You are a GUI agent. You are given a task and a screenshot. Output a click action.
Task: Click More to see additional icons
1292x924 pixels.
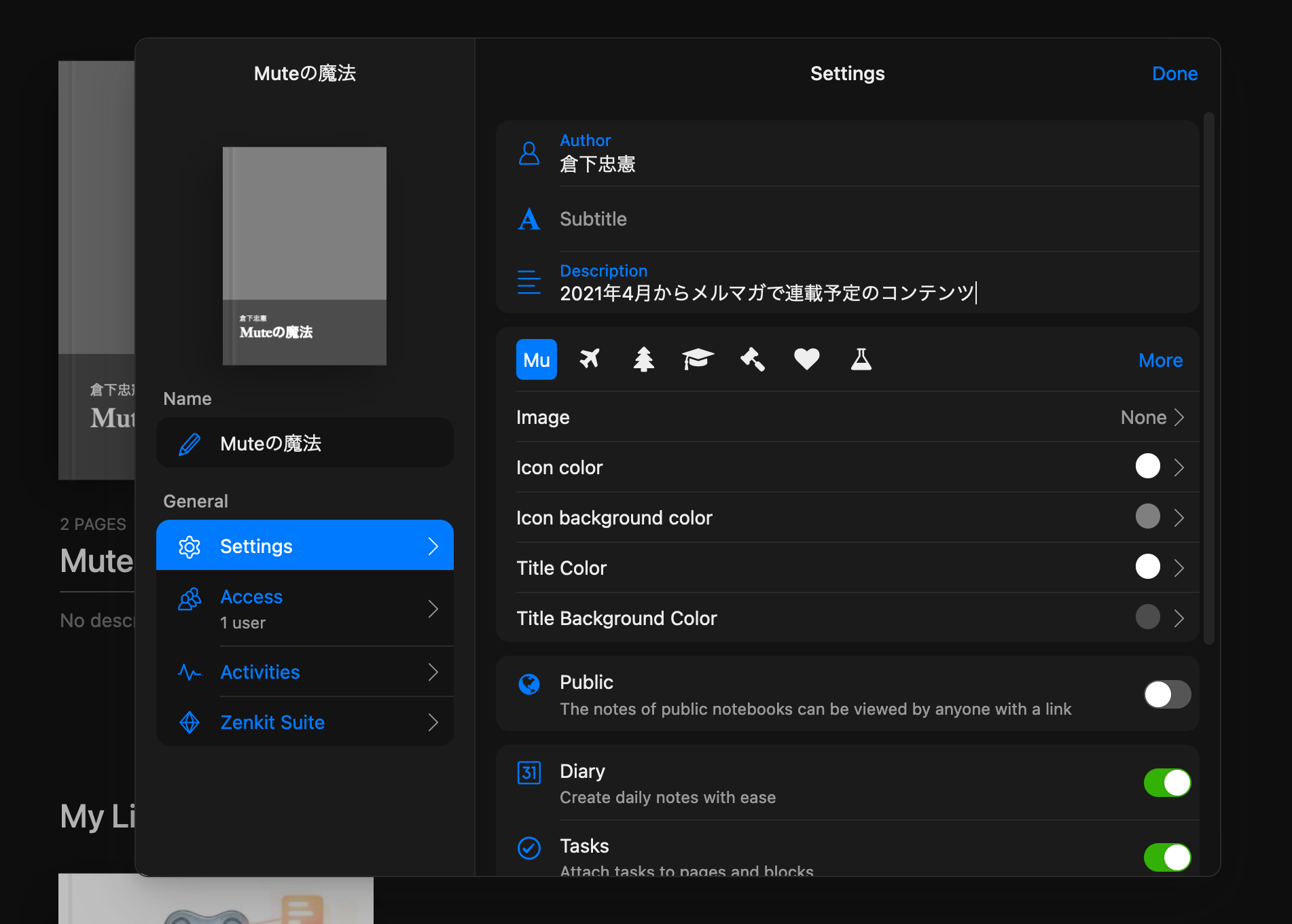tap(1160, 360)
